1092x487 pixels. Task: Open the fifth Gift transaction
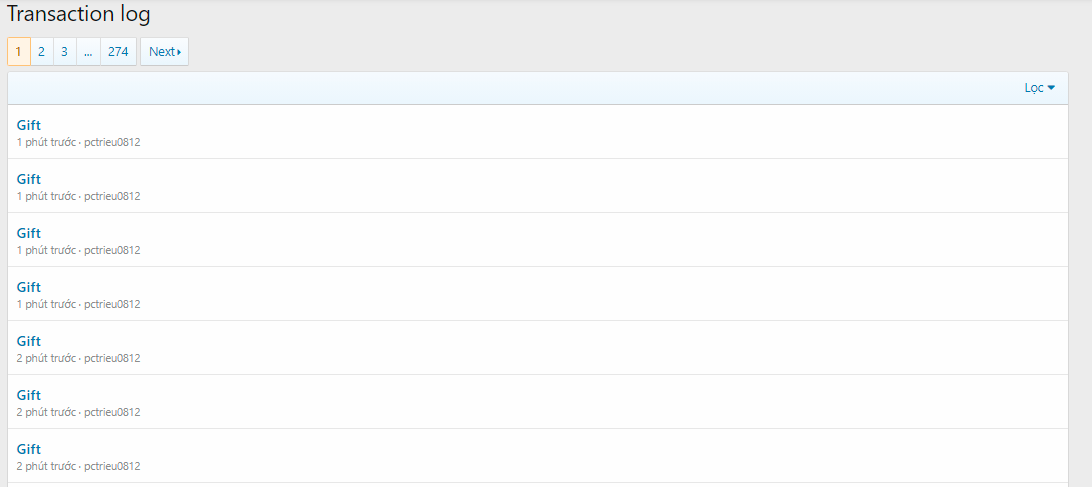click(29, 341)
